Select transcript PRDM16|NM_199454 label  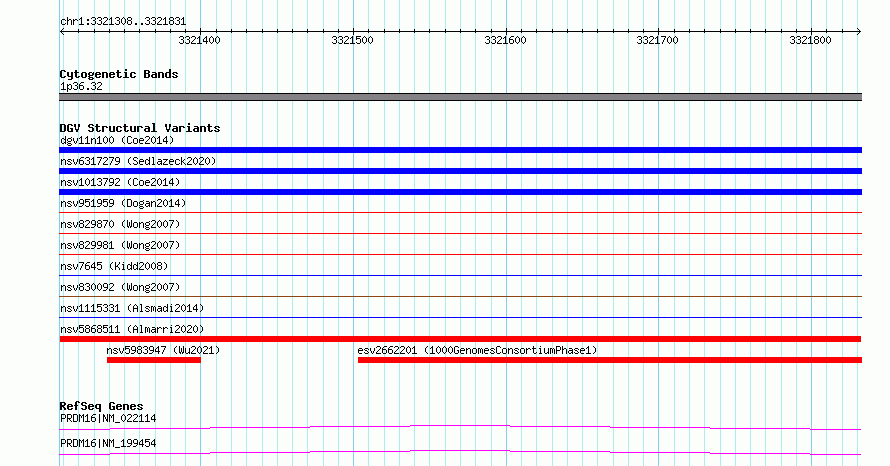(x=108, y=443)
